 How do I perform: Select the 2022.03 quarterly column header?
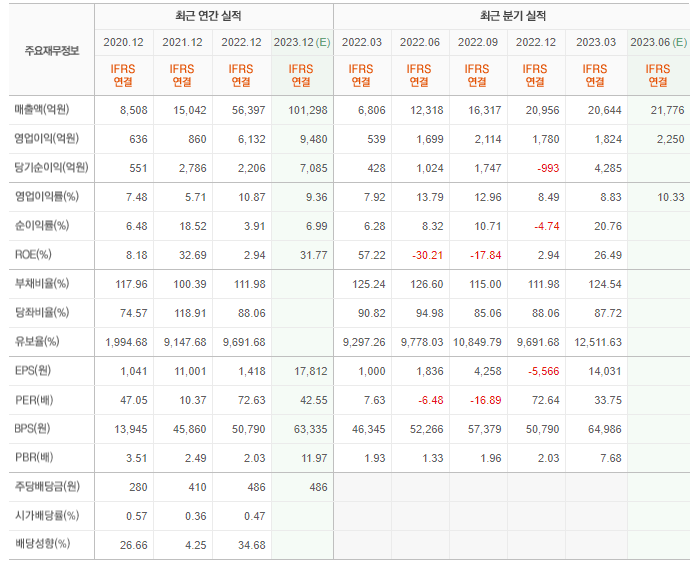point(362,42)
